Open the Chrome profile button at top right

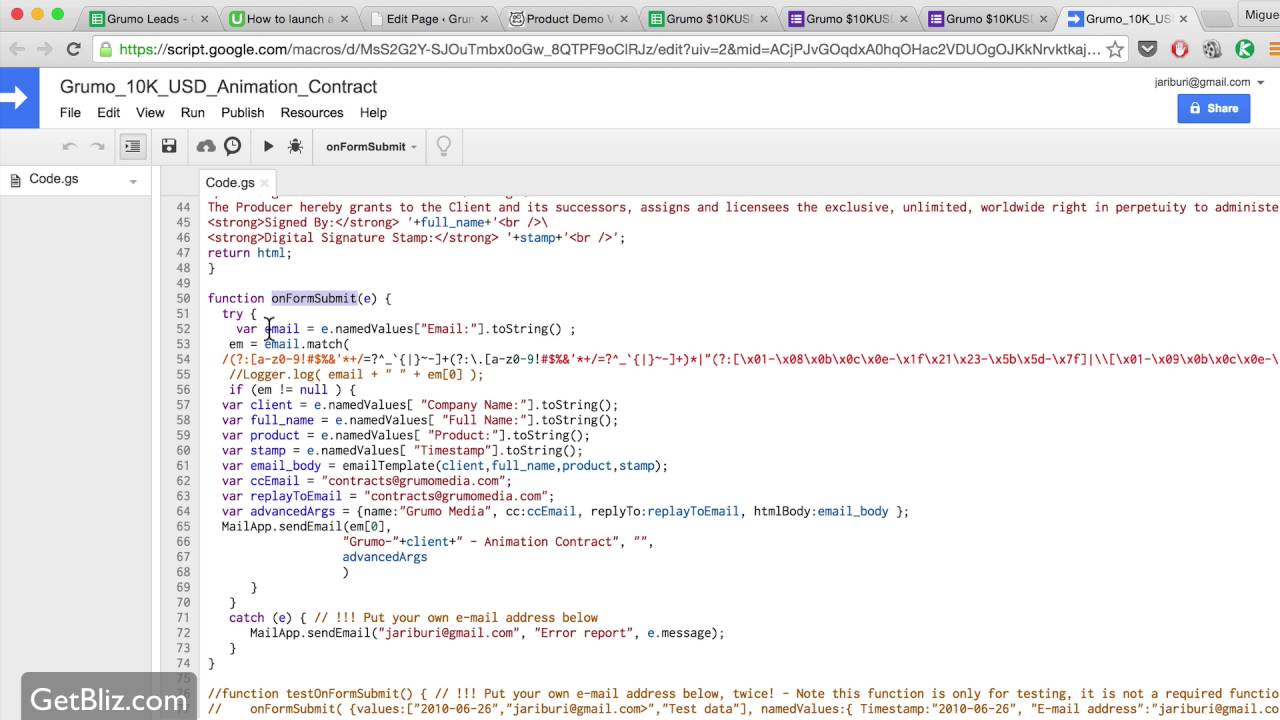click(1260, 14)
